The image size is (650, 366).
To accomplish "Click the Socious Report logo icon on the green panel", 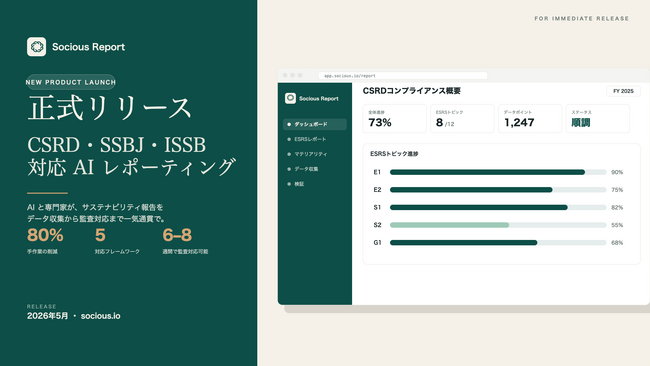I will [x=36, y=47].
